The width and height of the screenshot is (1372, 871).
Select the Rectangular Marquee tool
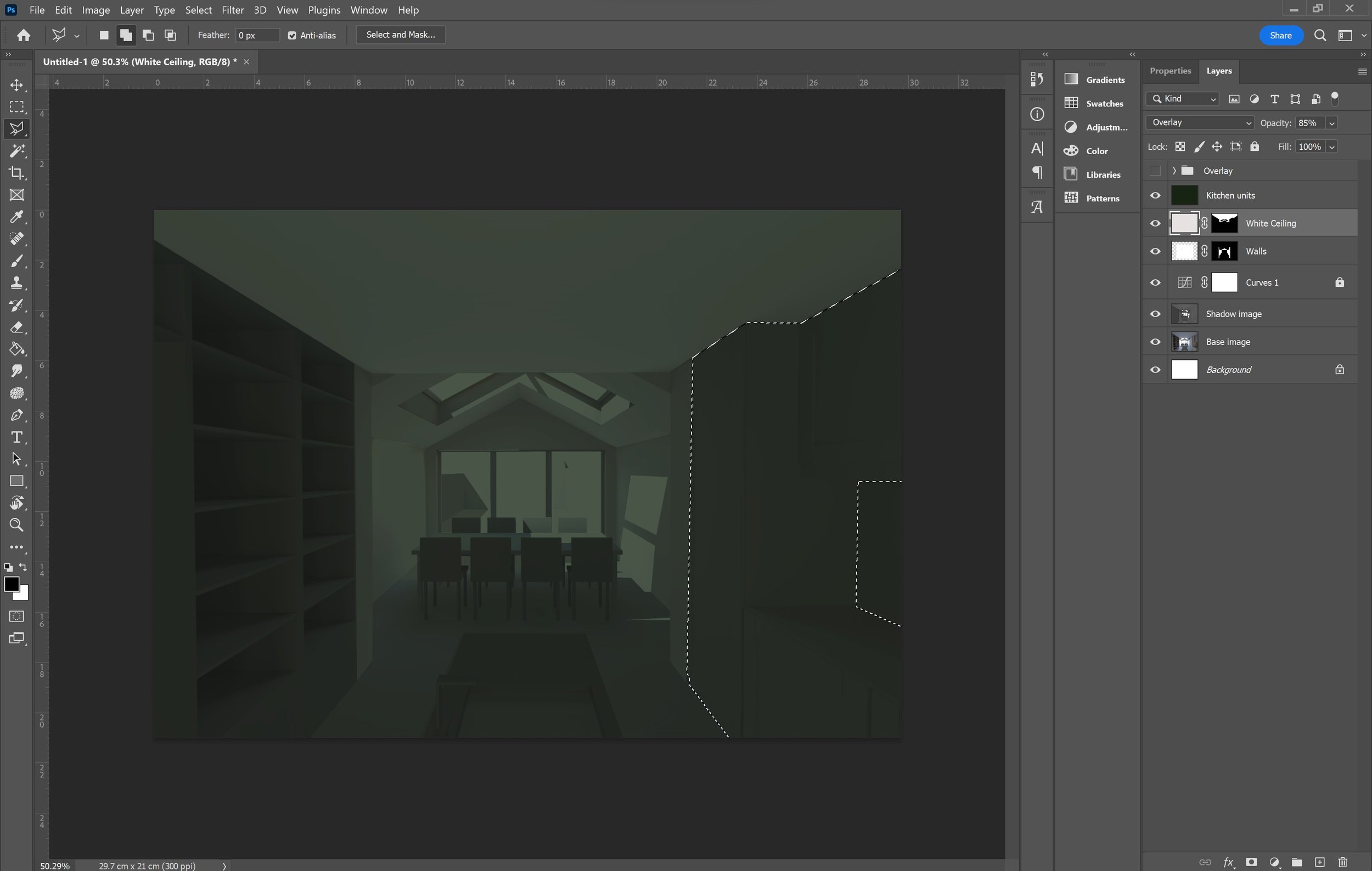coord(16,107)
